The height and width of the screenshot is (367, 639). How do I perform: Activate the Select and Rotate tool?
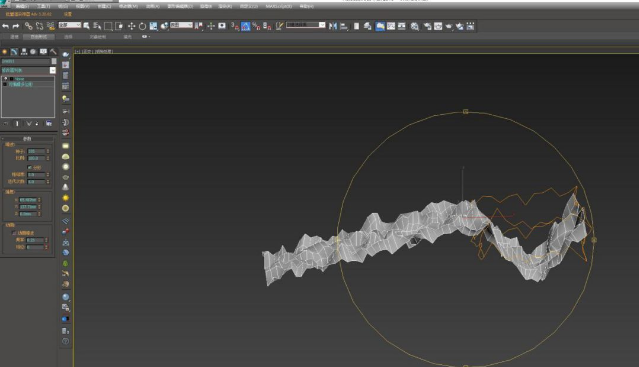point(142,26)
